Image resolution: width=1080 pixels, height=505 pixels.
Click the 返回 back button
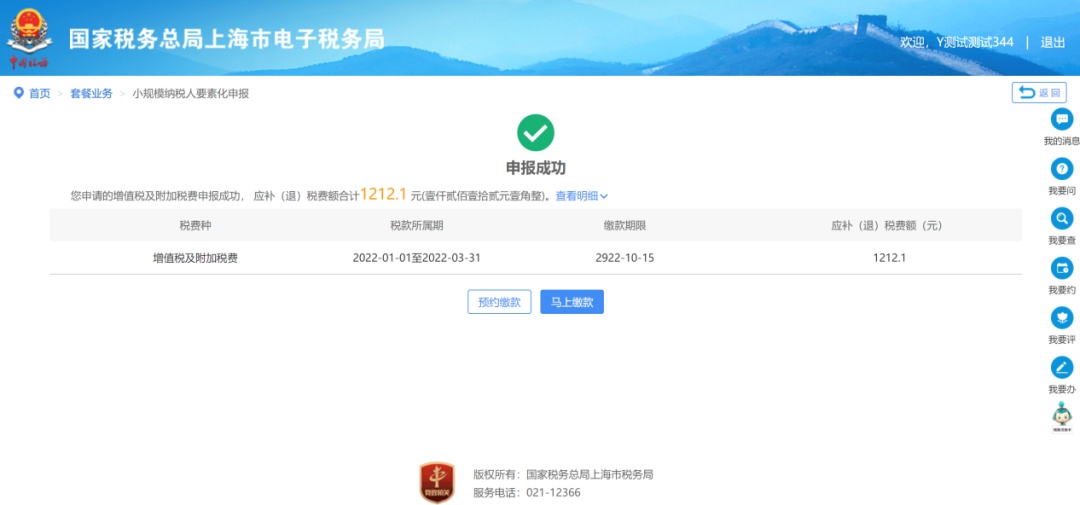tap(1039, 92)
